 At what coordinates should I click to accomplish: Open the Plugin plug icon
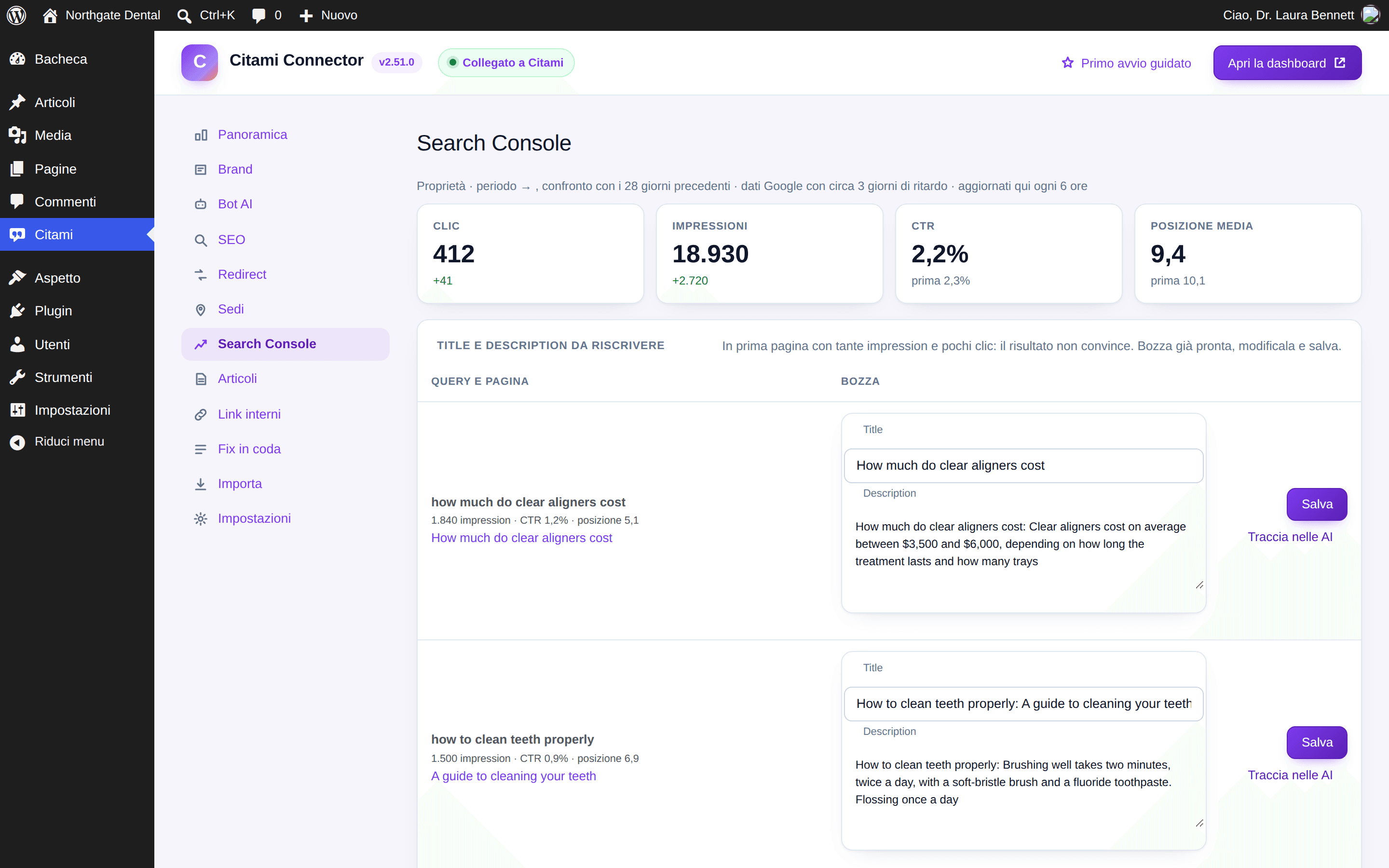point(17,311)
